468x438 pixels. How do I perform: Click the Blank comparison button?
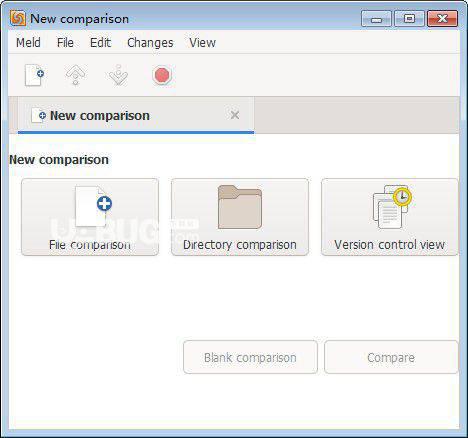(250, 357)
